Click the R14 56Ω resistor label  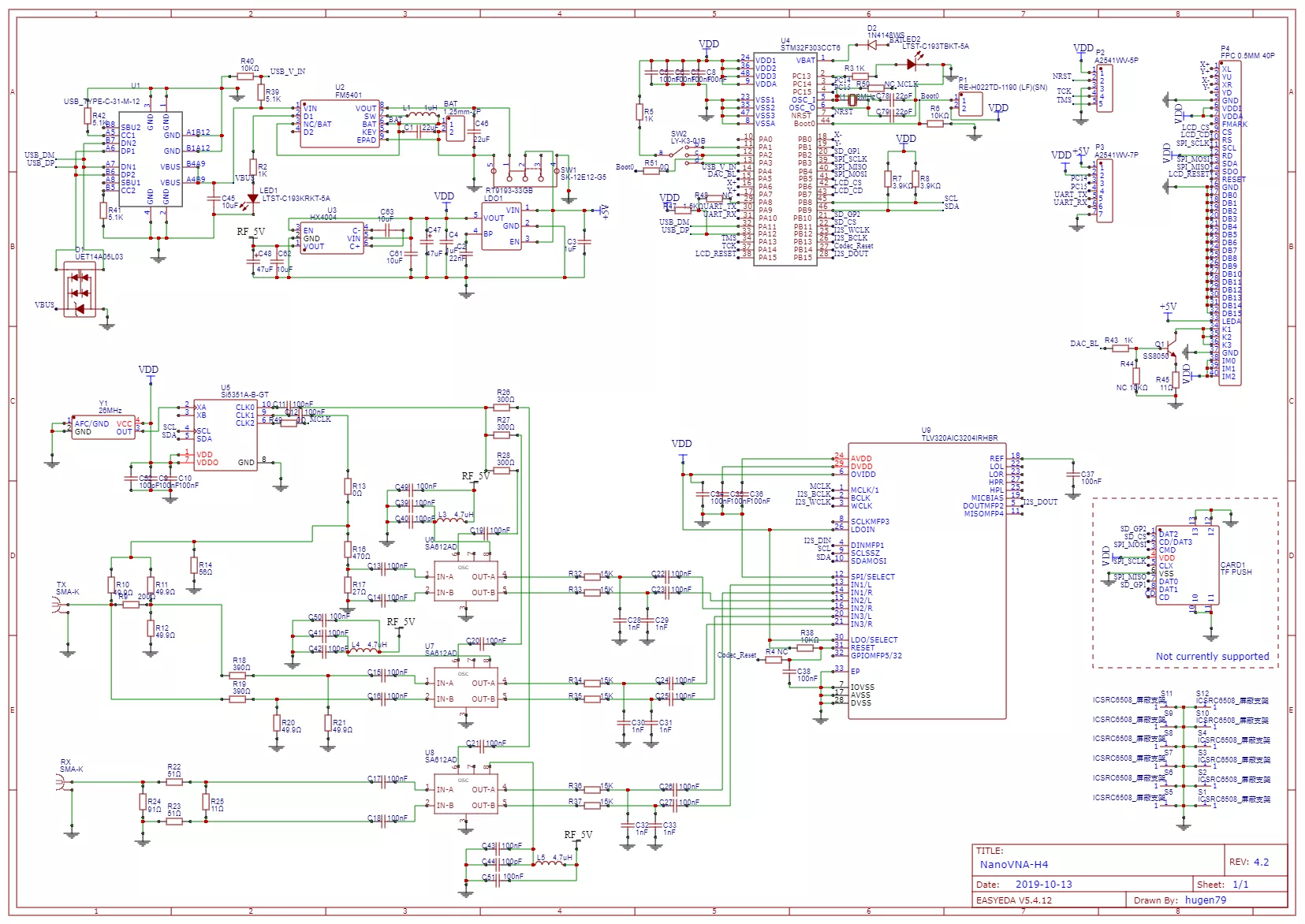pyautogui.click(x=205, y=568)
